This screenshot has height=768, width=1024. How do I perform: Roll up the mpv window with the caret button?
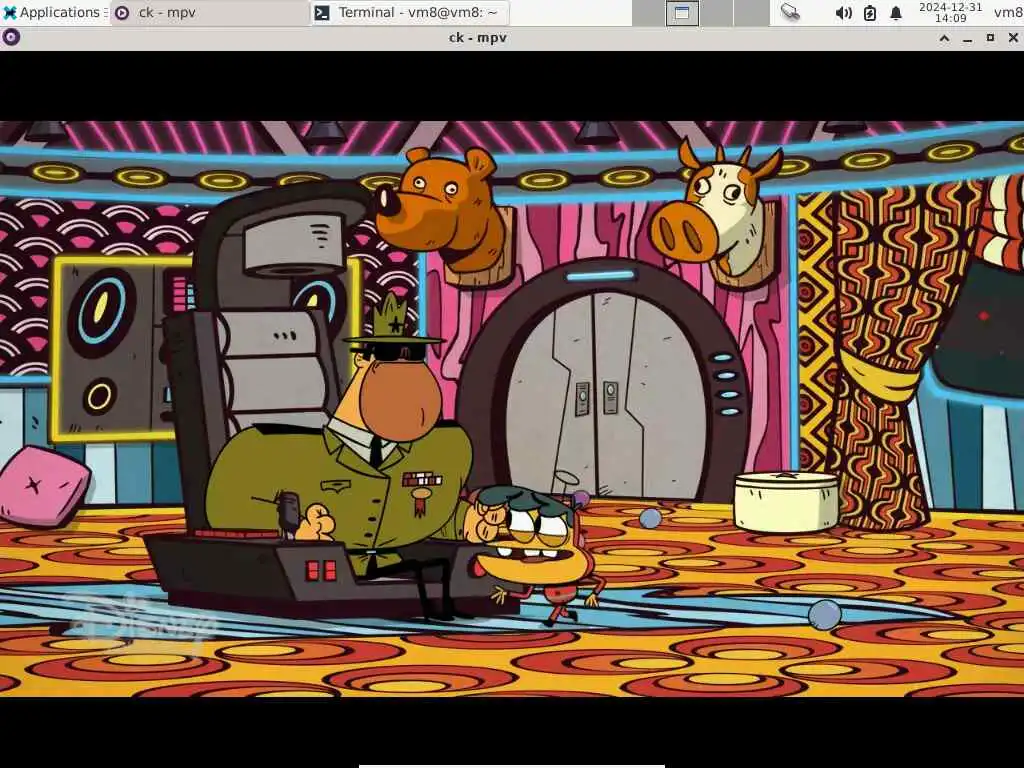944,39
